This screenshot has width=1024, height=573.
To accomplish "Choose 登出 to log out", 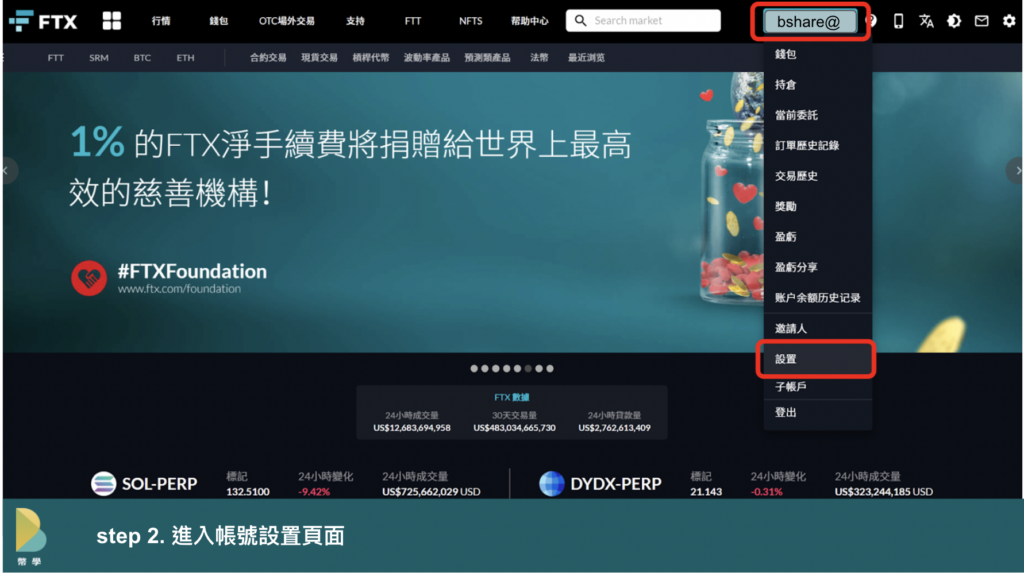I will (818, 413).
